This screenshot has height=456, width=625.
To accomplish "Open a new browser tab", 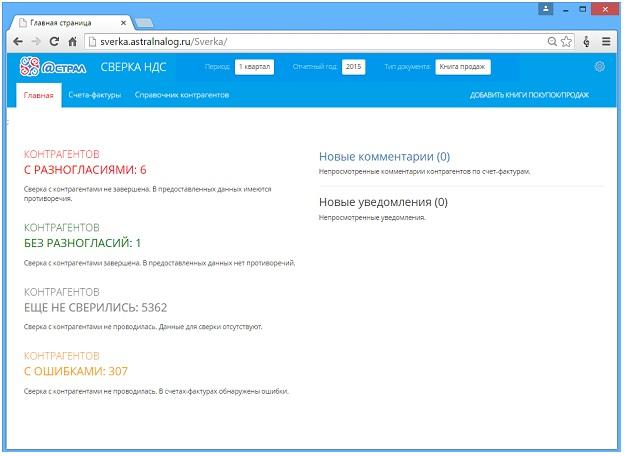I will point(144,23).
